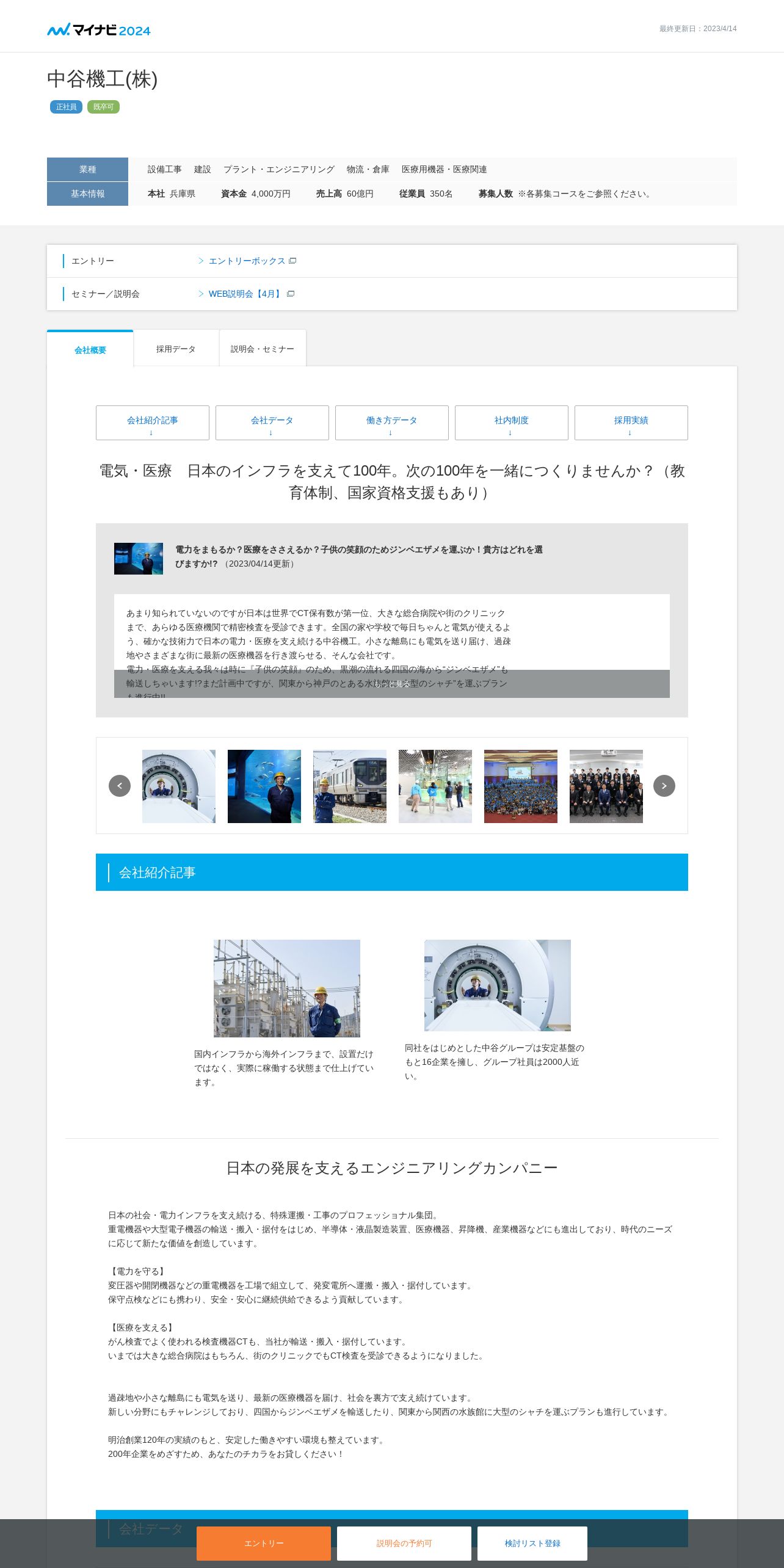Click the 売上高 60億円 value
This screenshot has width=784, height=1568.
pos(345,194)
